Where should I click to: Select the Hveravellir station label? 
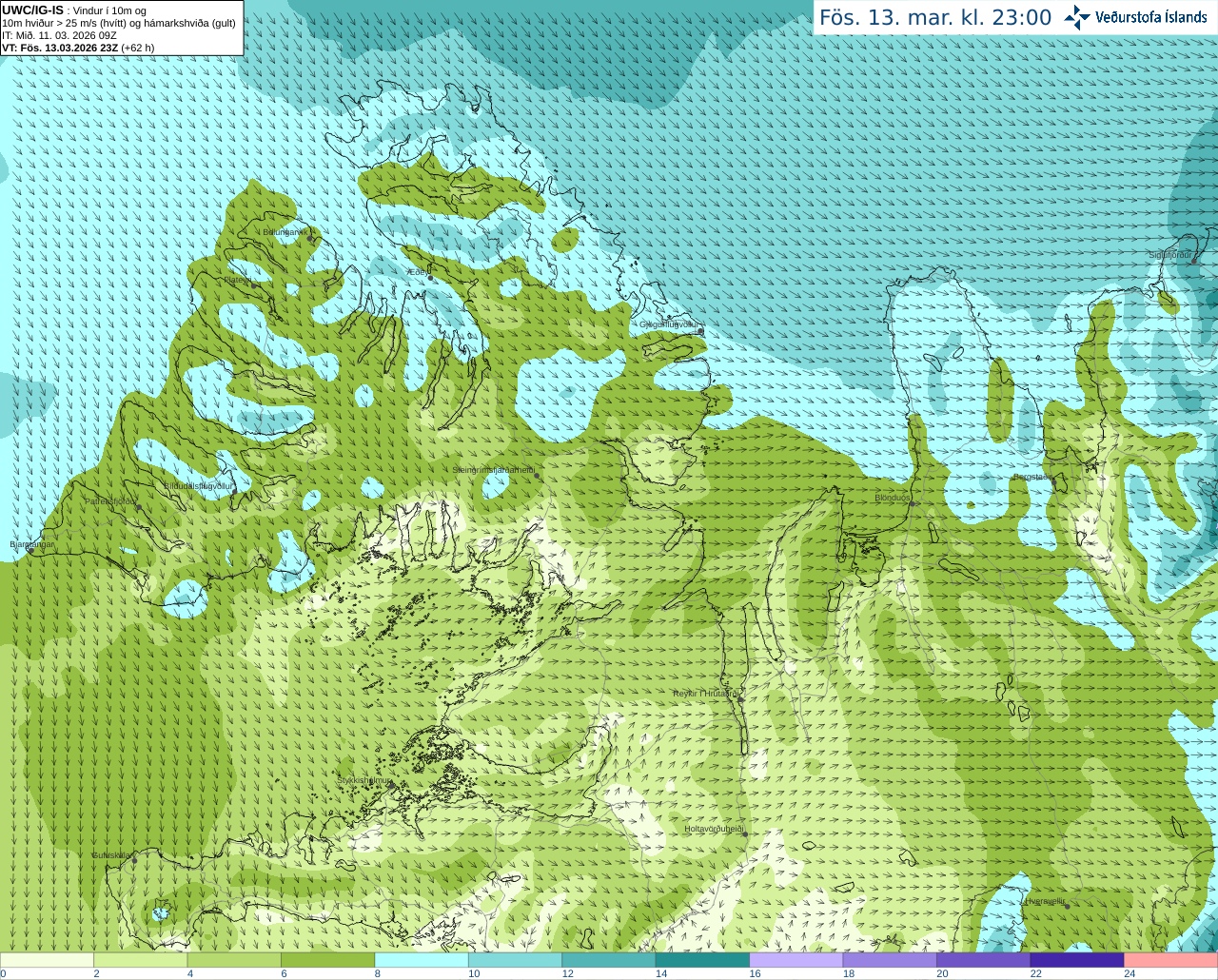(x=1045, y=901)
